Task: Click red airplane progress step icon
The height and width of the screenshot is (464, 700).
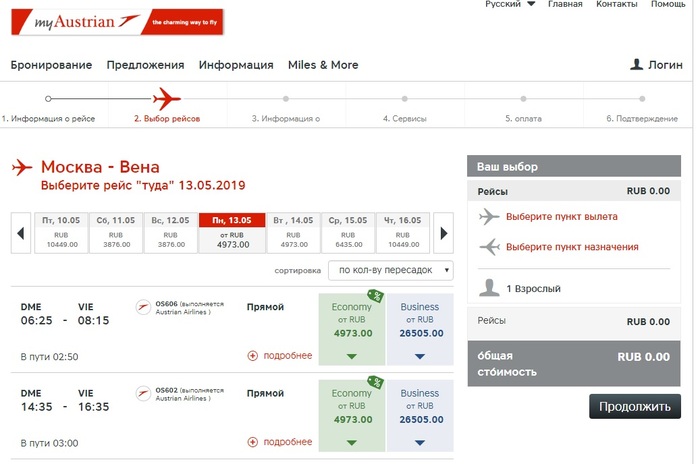Action: tap(166, 98)
